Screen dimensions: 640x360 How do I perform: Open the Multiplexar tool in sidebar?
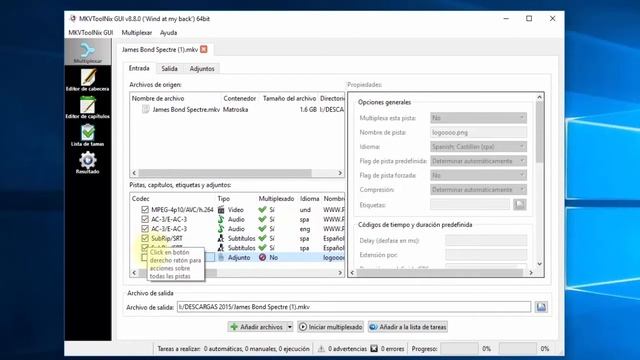(88, 52)
